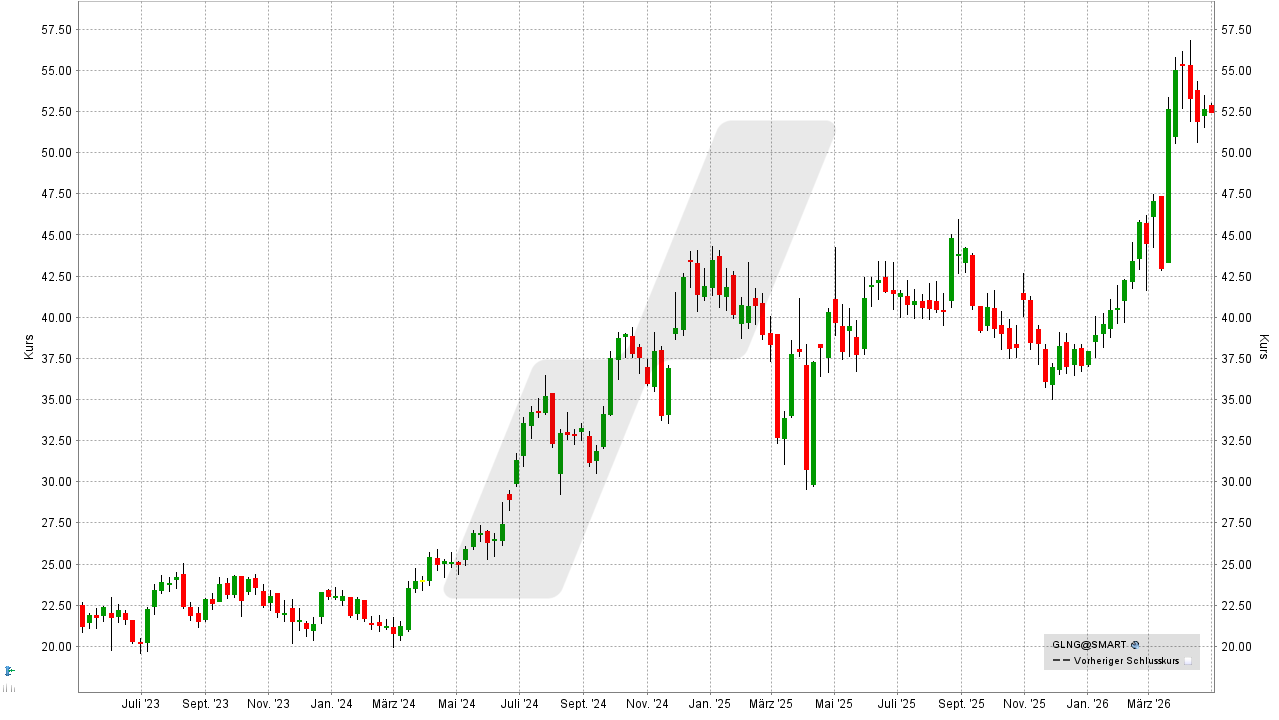Image resolution: width=1279 pixels, height=720 pixels.
Task: Click the Kurs label on the left axis
Action: pyautogui.click(x=28, y=345)
